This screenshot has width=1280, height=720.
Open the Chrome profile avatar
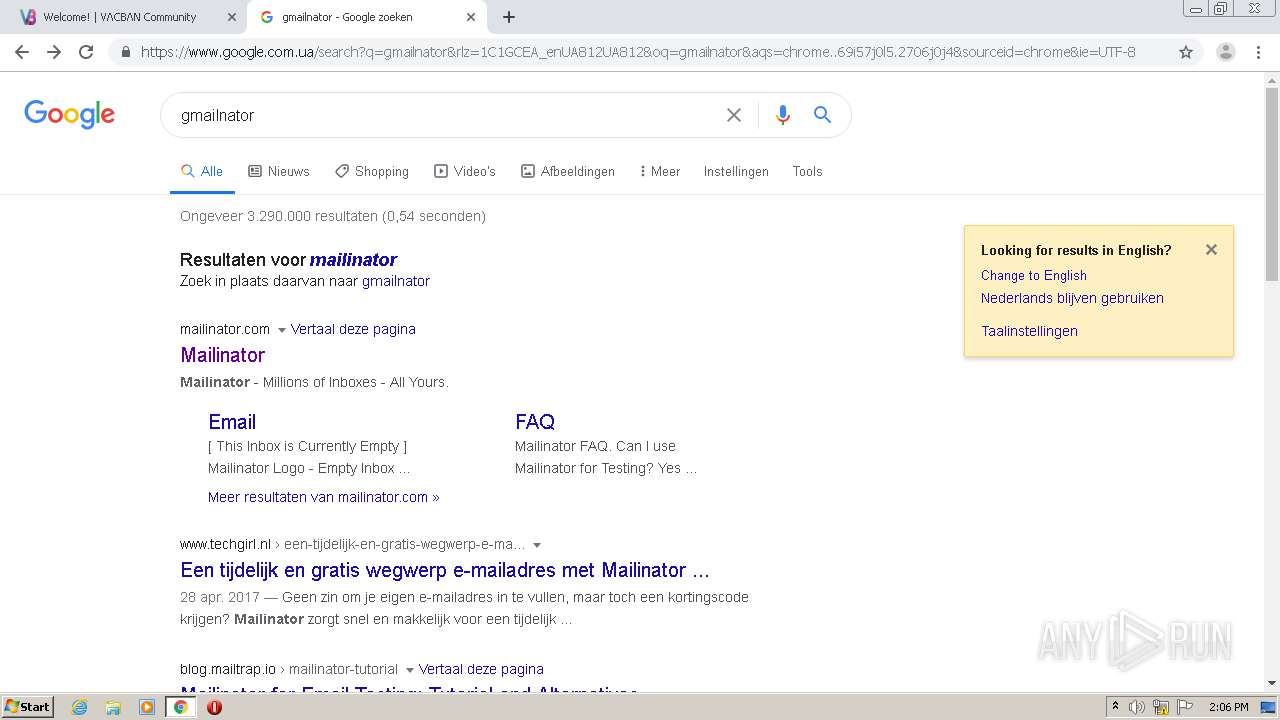click(1225, 52)
